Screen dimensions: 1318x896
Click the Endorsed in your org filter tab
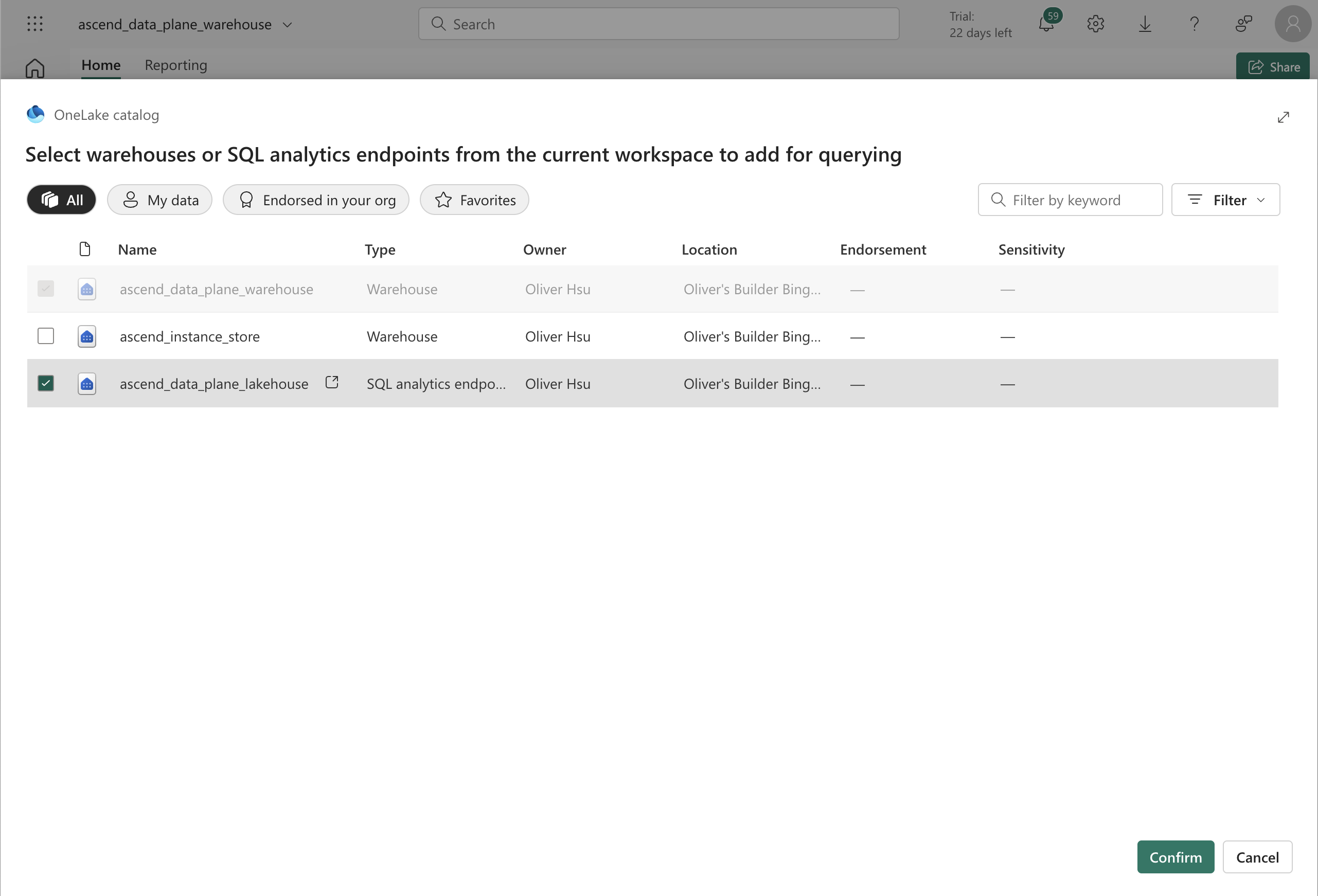pyautogui.click(x=315, y=199)
